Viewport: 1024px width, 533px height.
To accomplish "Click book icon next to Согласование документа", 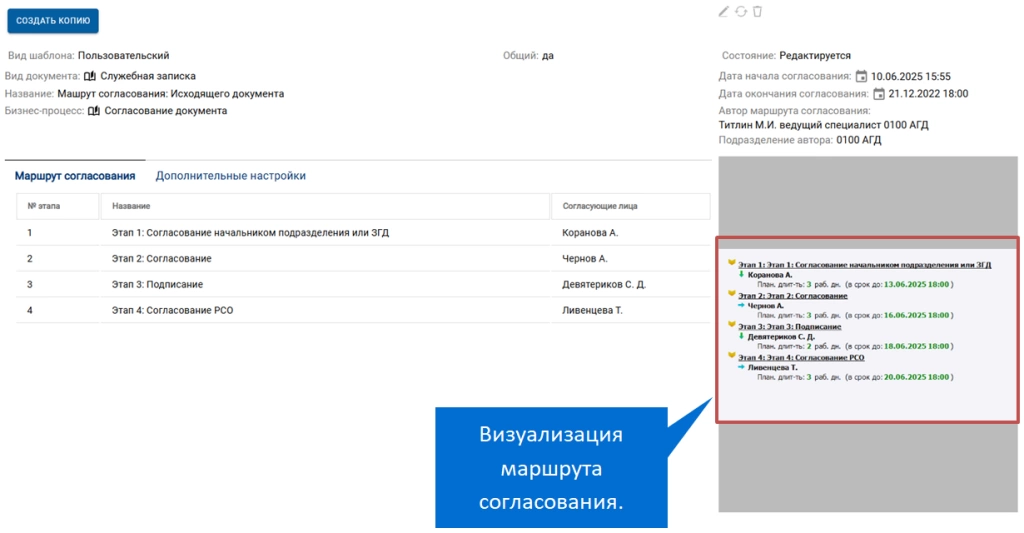I will 94,111.
